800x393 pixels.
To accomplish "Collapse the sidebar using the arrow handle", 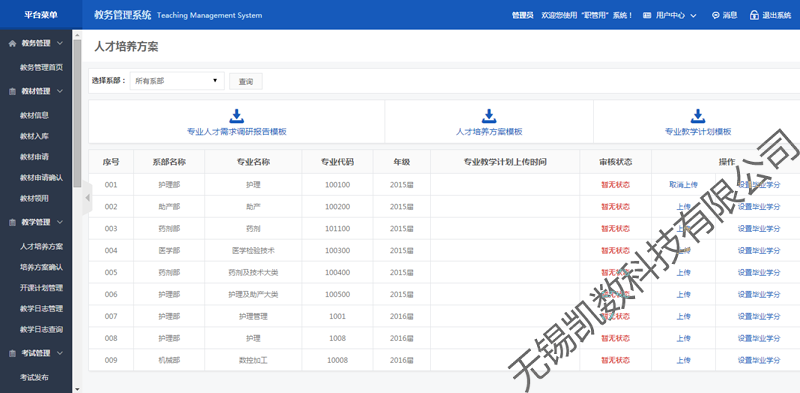I will (87, 198).
